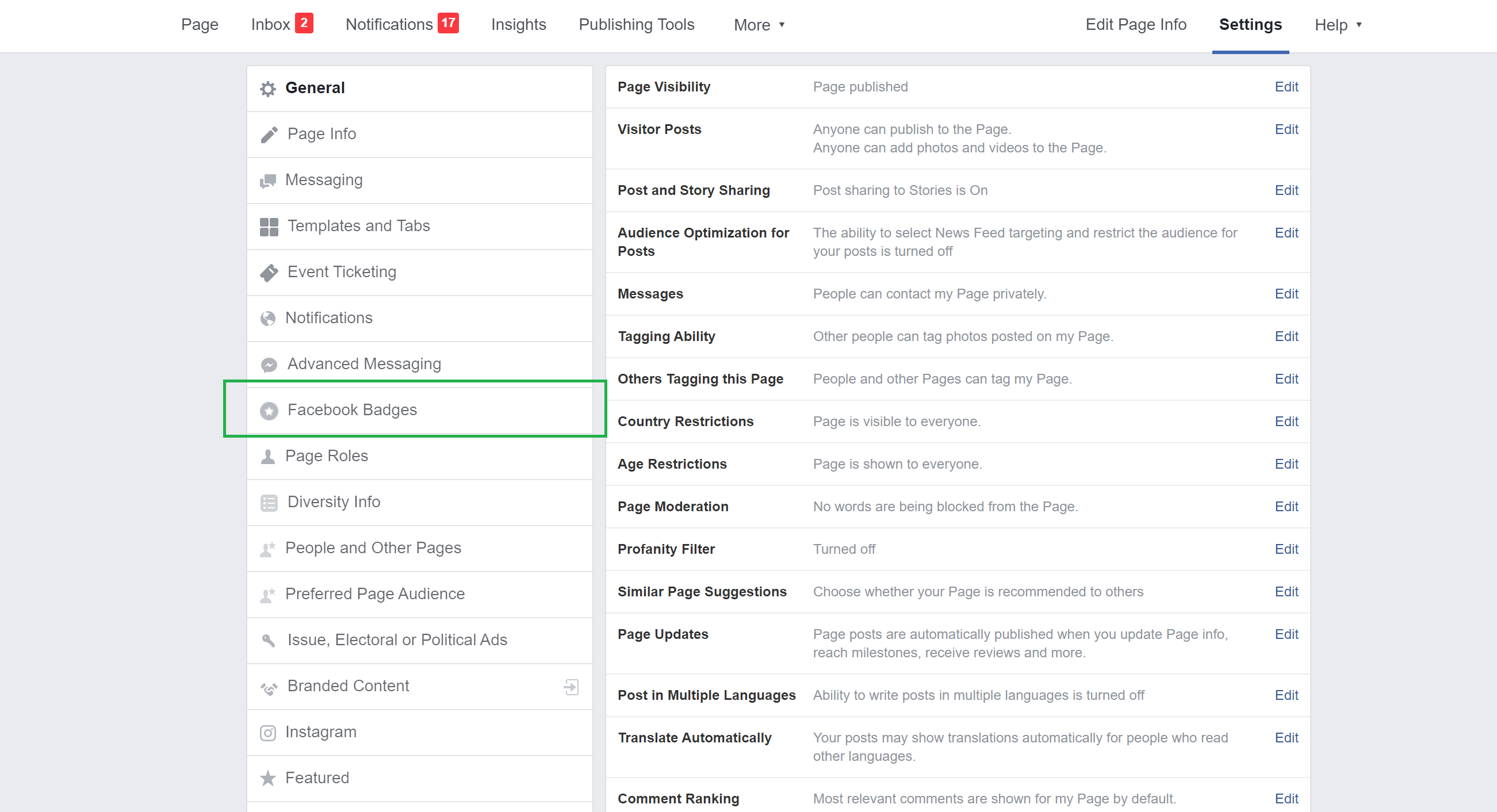Click the Advanced Messaging messenger icon
The height and width of the screenshot is (812, 1497).
(269, 365)
